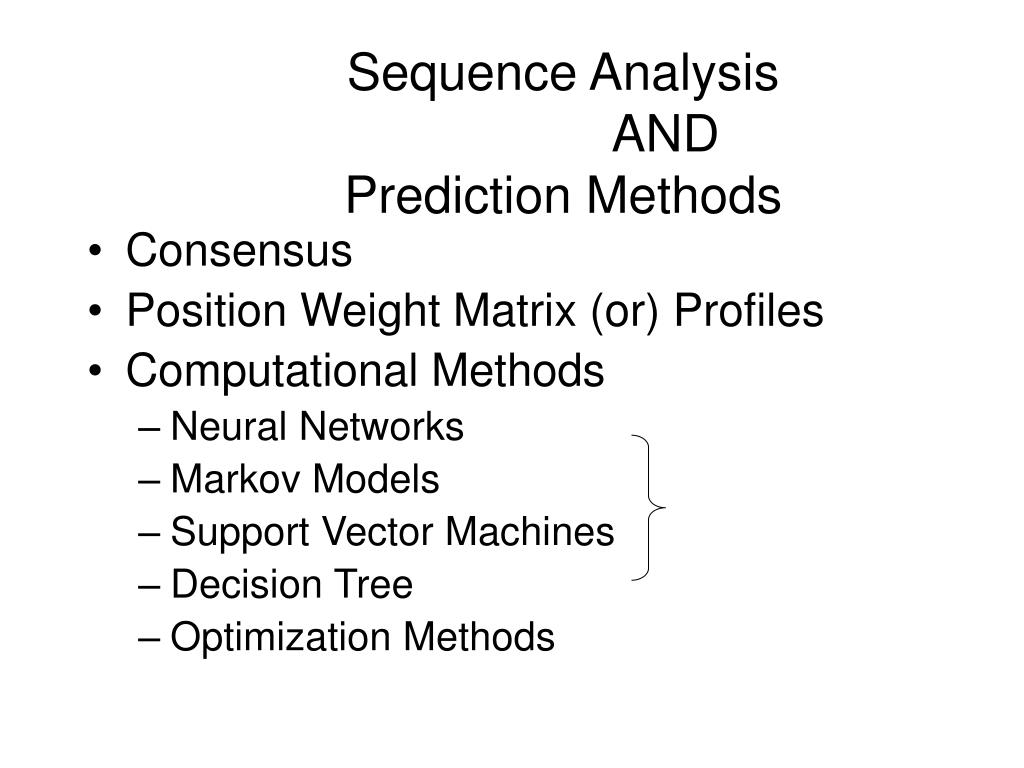The height and width of the screenshot is (768, 1024).
Task: Select the 'Markov Models' sub-item
Action: tap(305, 479)
